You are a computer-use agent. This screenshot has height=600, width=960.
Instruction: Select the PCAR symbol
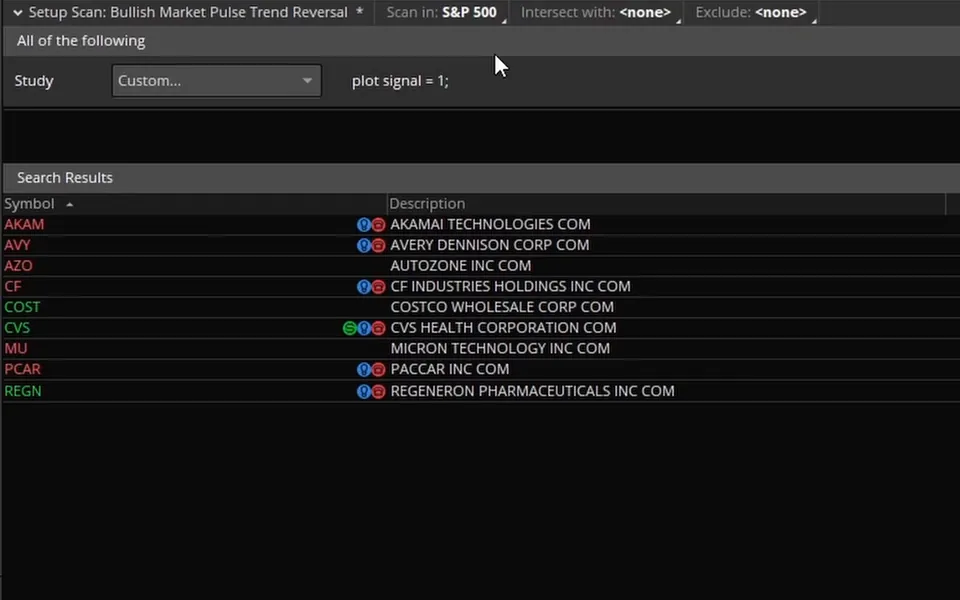[23, 369]
